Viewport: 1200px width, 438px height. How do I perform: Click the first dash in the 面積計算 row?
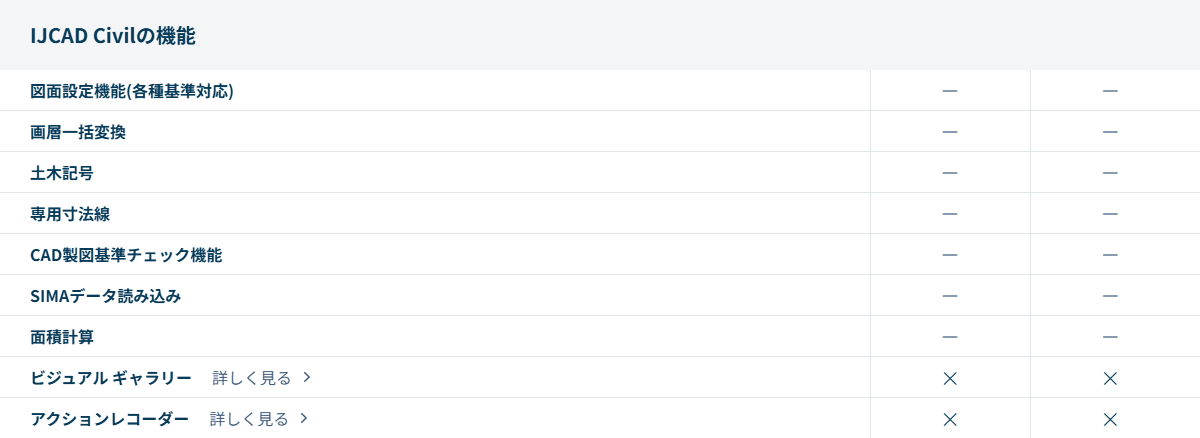pos(950,337)
